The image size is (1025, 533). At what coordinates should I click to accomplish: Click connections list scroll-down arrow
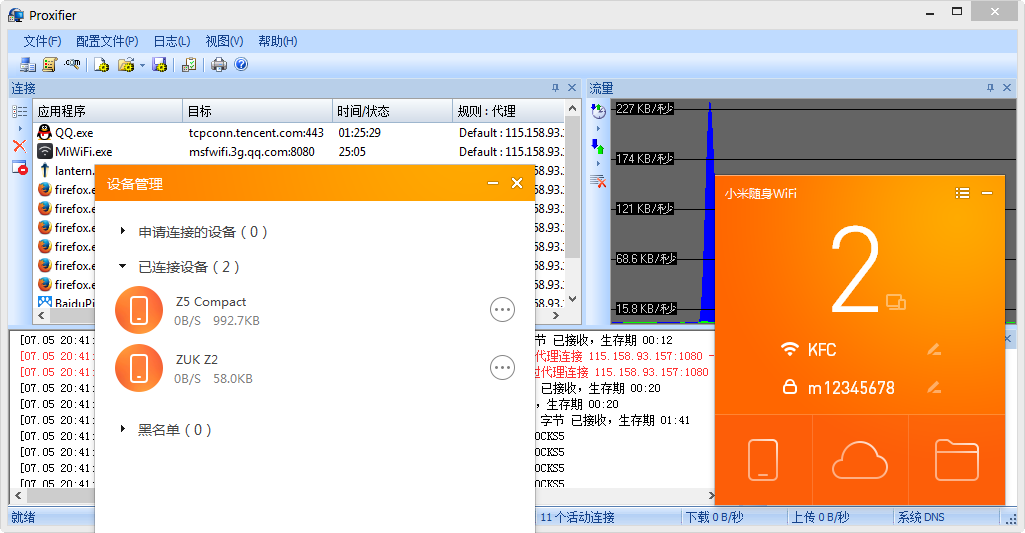pos(573,299)
